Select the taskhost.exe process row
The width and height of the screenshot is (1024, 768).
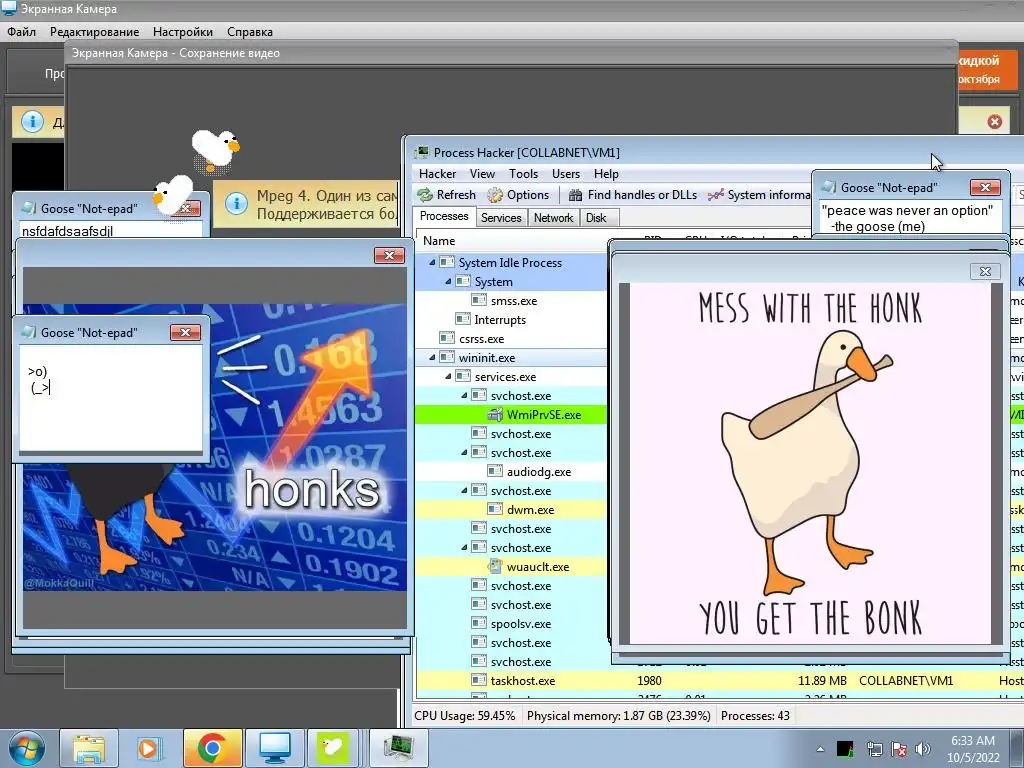point(720,680)
